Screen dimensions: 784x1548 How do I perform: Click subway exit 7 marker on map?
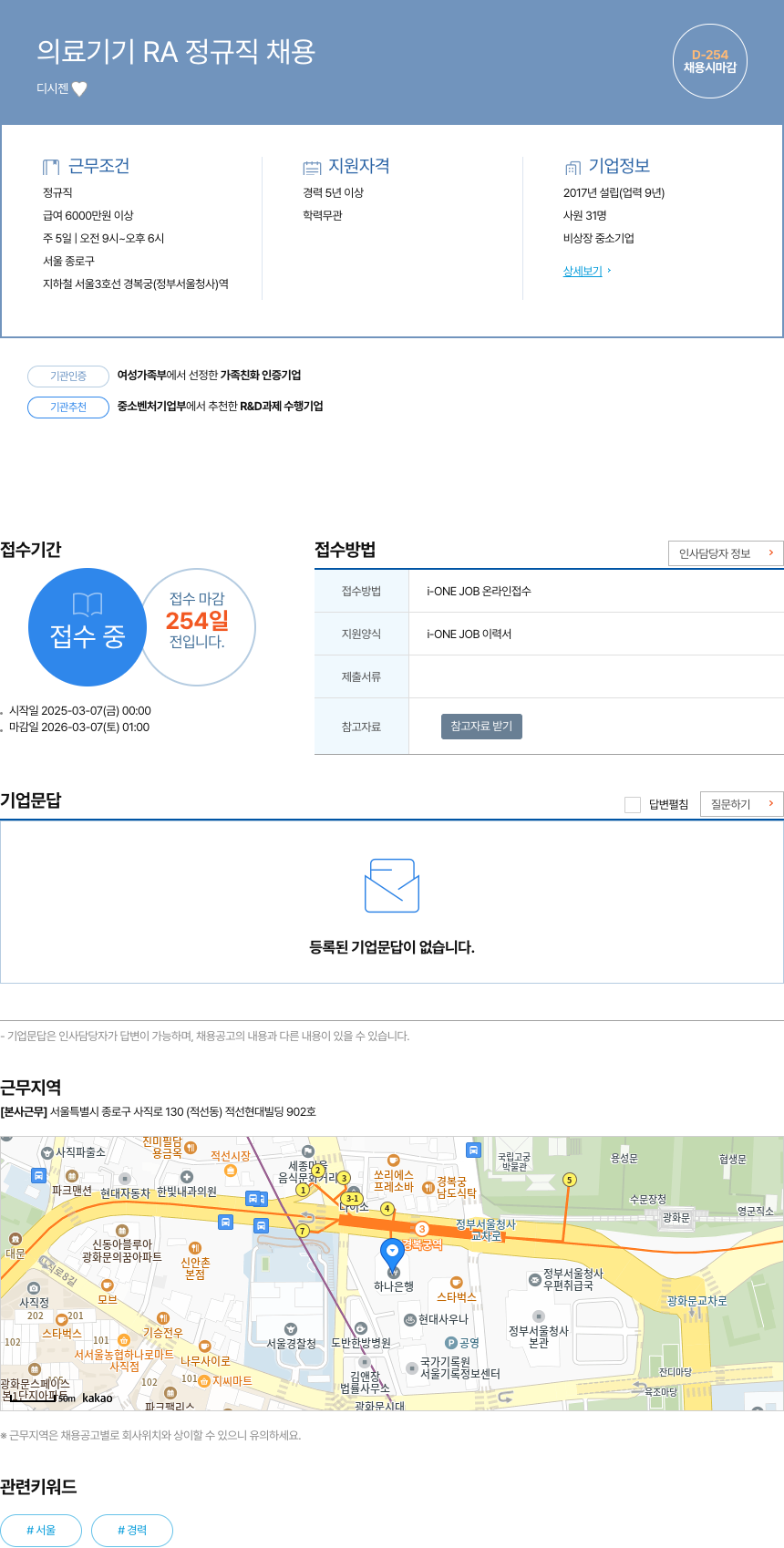pyautogui.click(x=303, y=1231)
